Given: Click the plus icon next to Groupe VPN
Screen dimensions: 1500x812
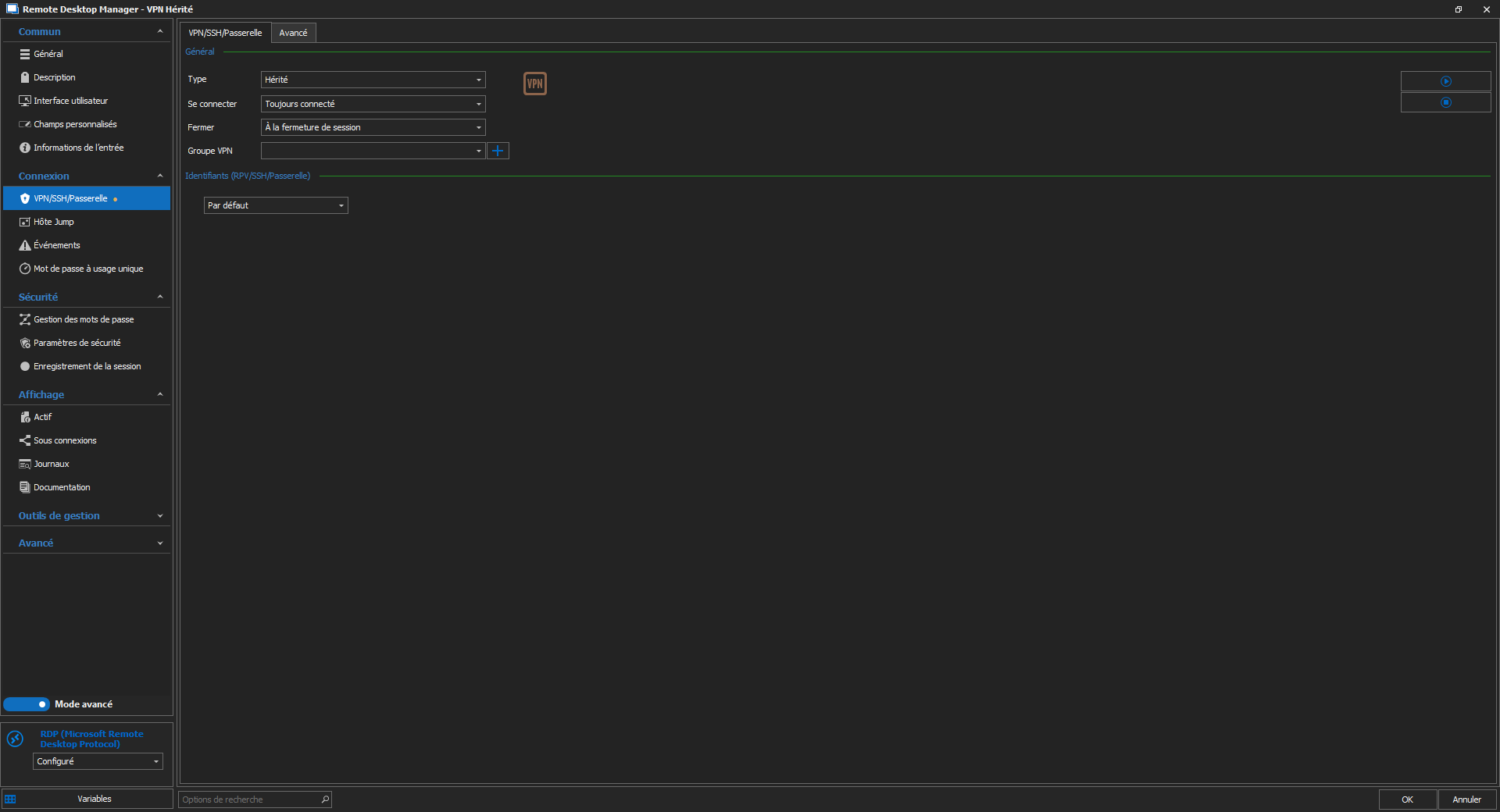Looking at the screenshot, I should (x=498, y=151).
